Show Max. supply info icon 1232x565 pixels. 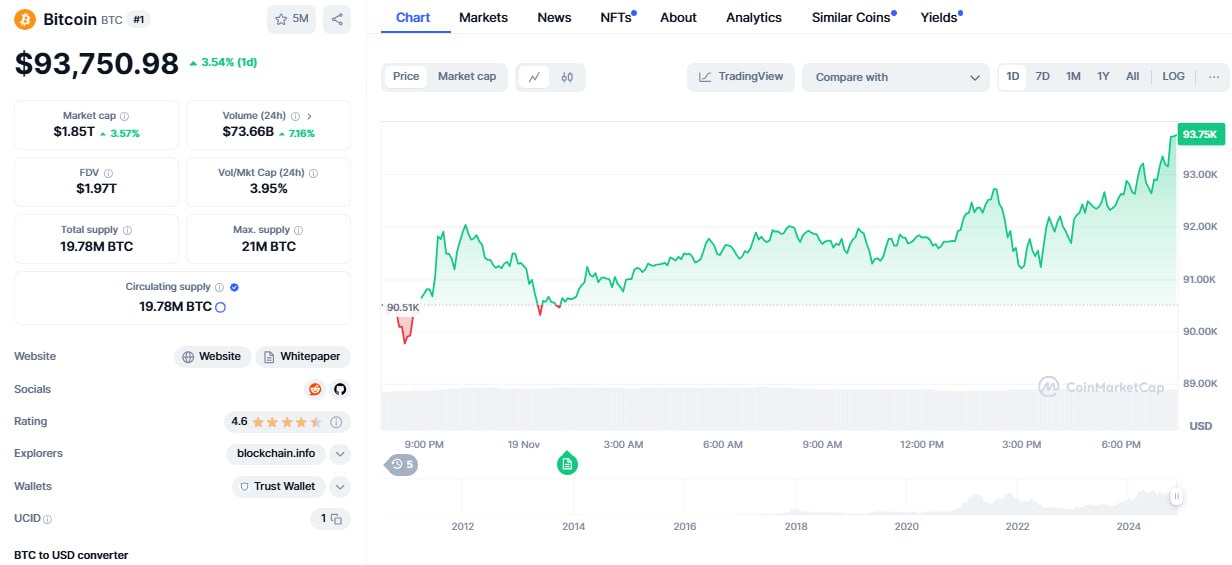pyautogui.click(x=299, y=230)
